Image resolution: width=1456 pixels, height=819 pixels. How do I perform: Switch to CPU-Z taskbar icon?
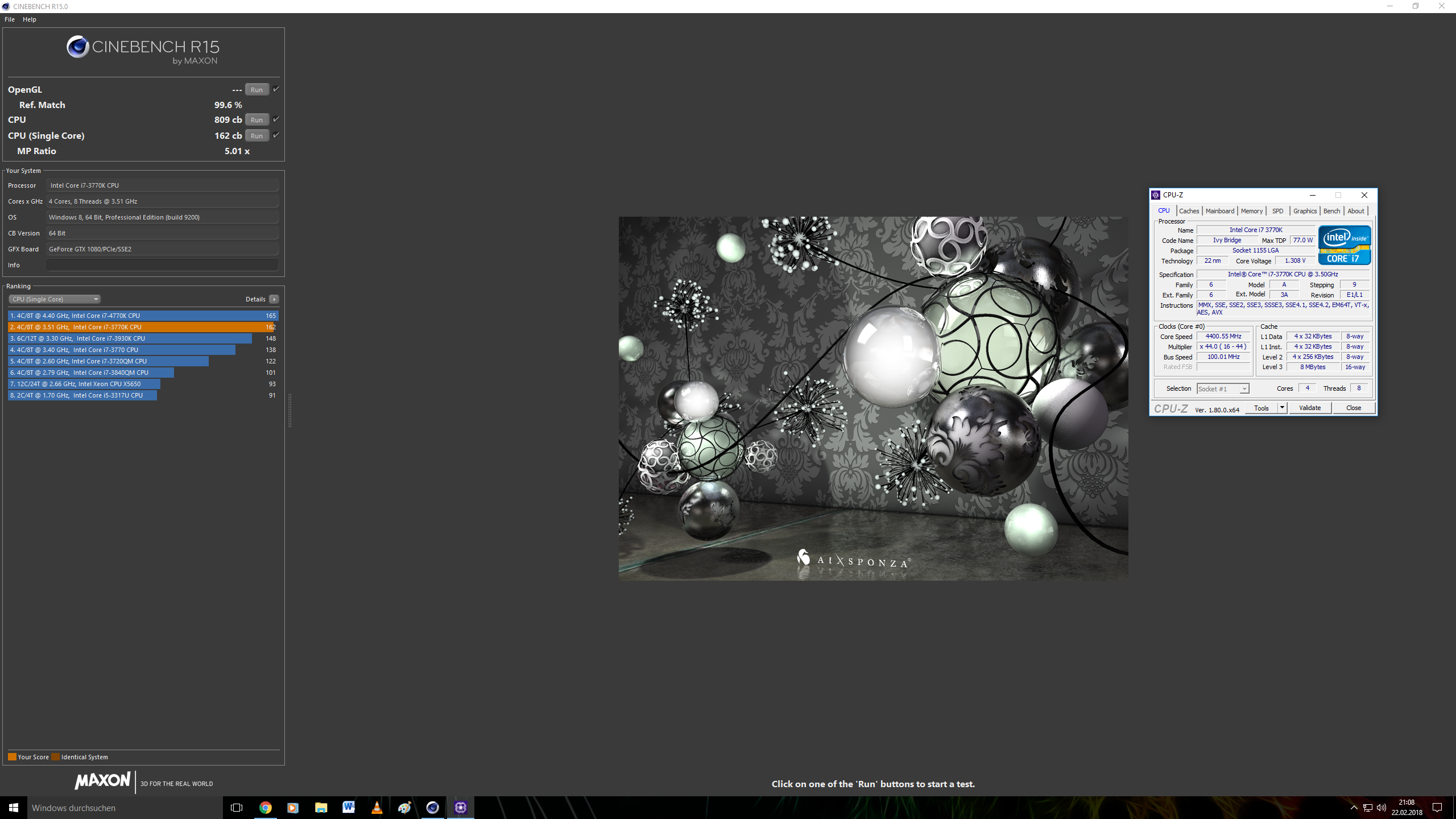point(460,808)
